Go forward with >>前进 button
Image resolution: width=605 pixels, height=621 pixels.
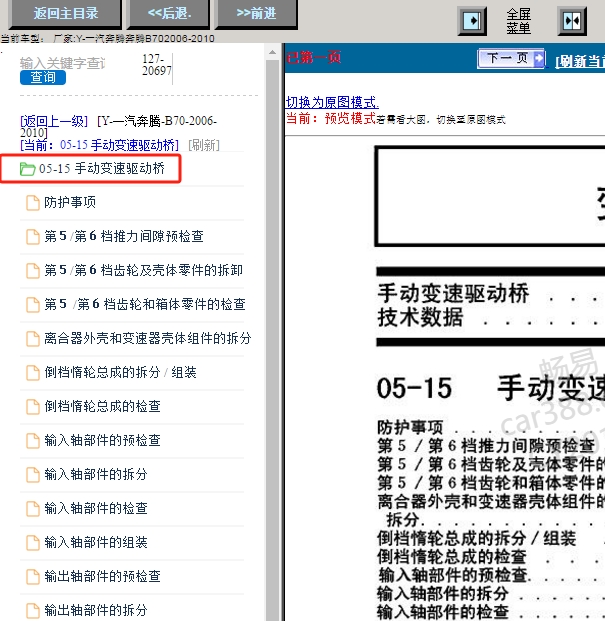pos(256,14)
